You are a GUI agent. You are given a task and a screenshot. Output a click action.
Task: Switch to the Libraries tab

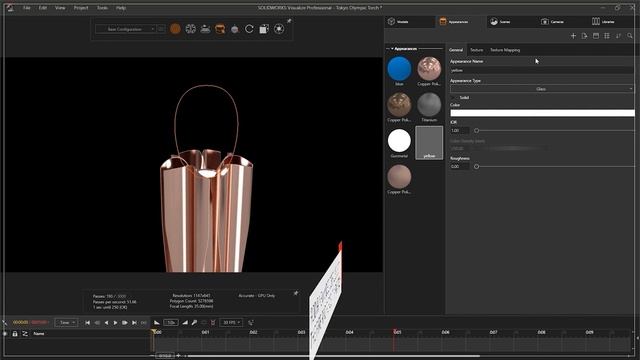click(x=613, y=22)
